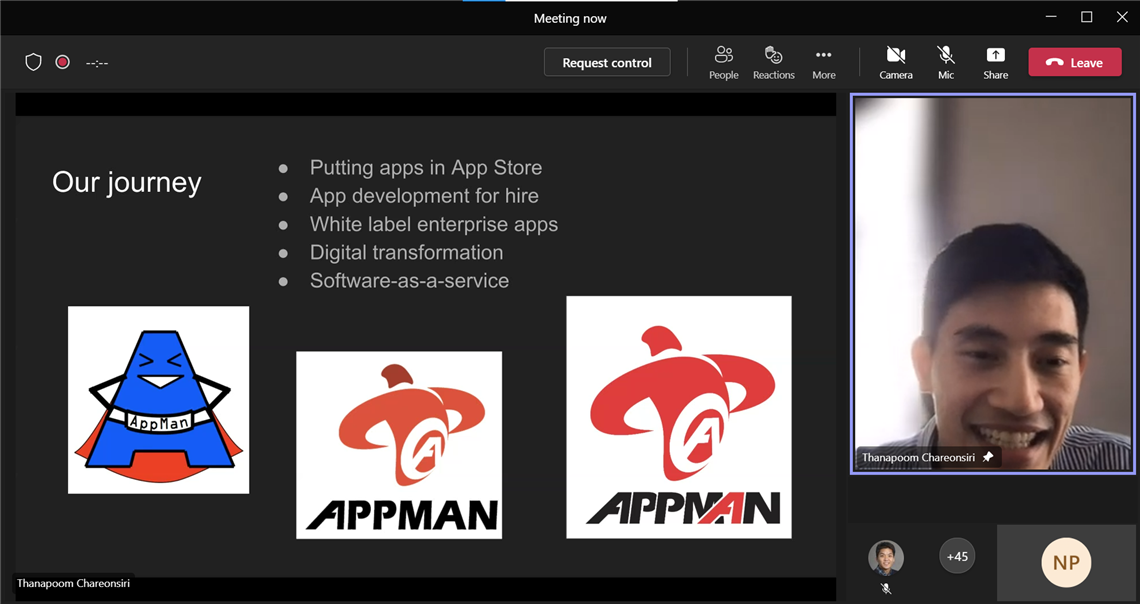
Task: Click the blue AppMan mascot logo
Action: [x=158, y=400]
